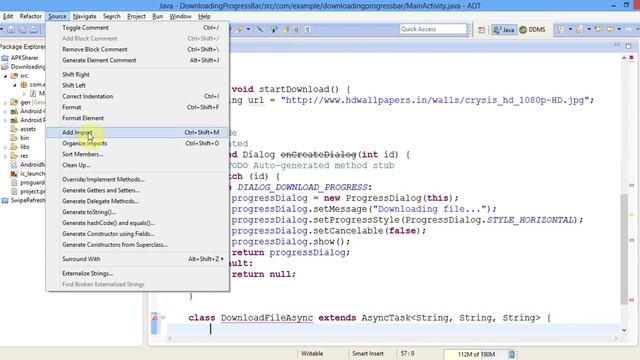Screen dimensions: 640x360
Task: Choose Toggle Comment in Source menu
Action: [x=138, y=28]
